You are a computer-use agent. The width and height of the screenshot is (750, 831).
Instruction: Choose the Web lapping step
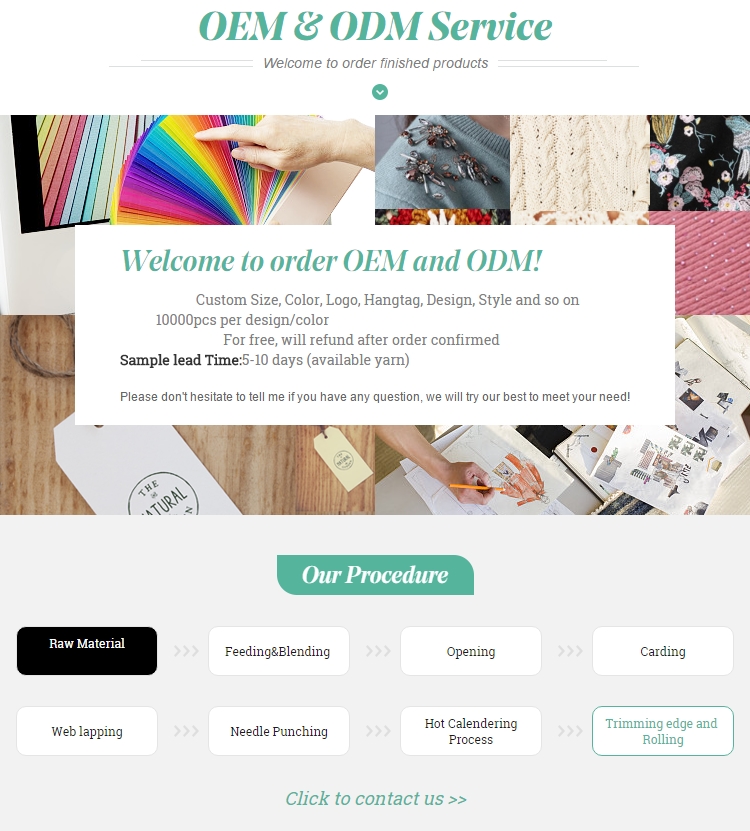[x=87, y=731]
